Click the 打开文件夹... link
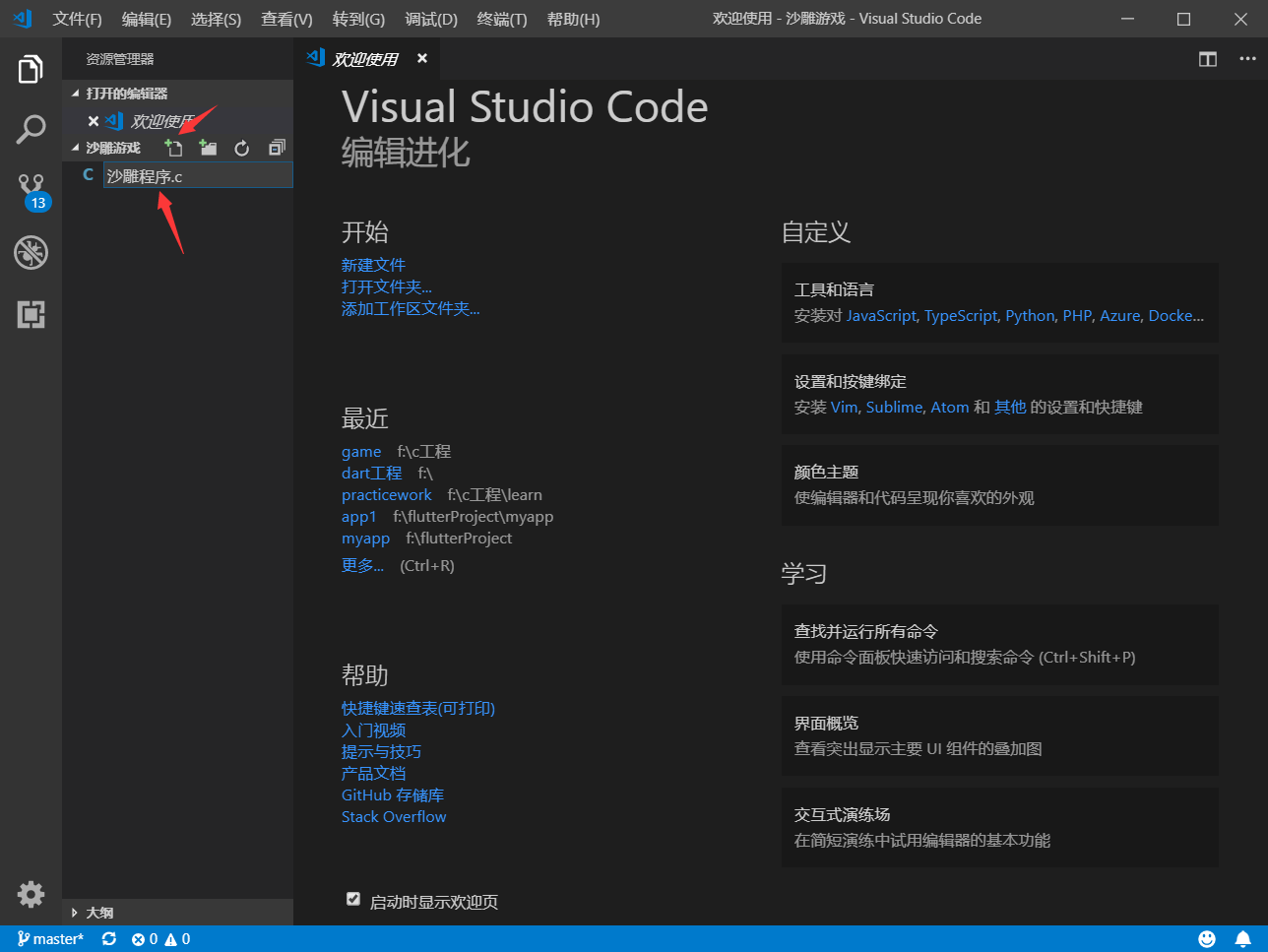This screenshot has width=1268, height=952. [x=386, y=286]
